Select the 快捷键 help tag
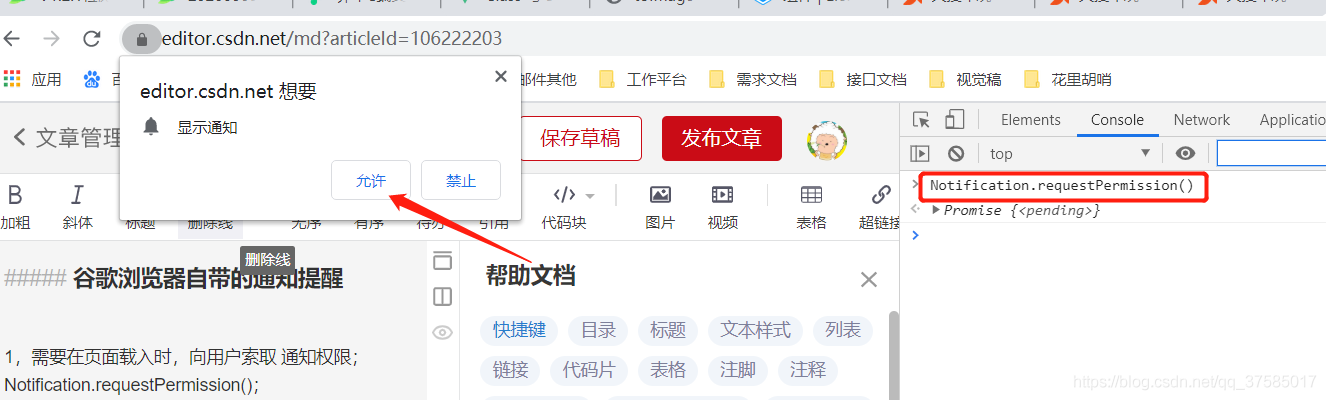This screenshot has height=400, width=1326. pyautogui.click(x=518, y=330)
